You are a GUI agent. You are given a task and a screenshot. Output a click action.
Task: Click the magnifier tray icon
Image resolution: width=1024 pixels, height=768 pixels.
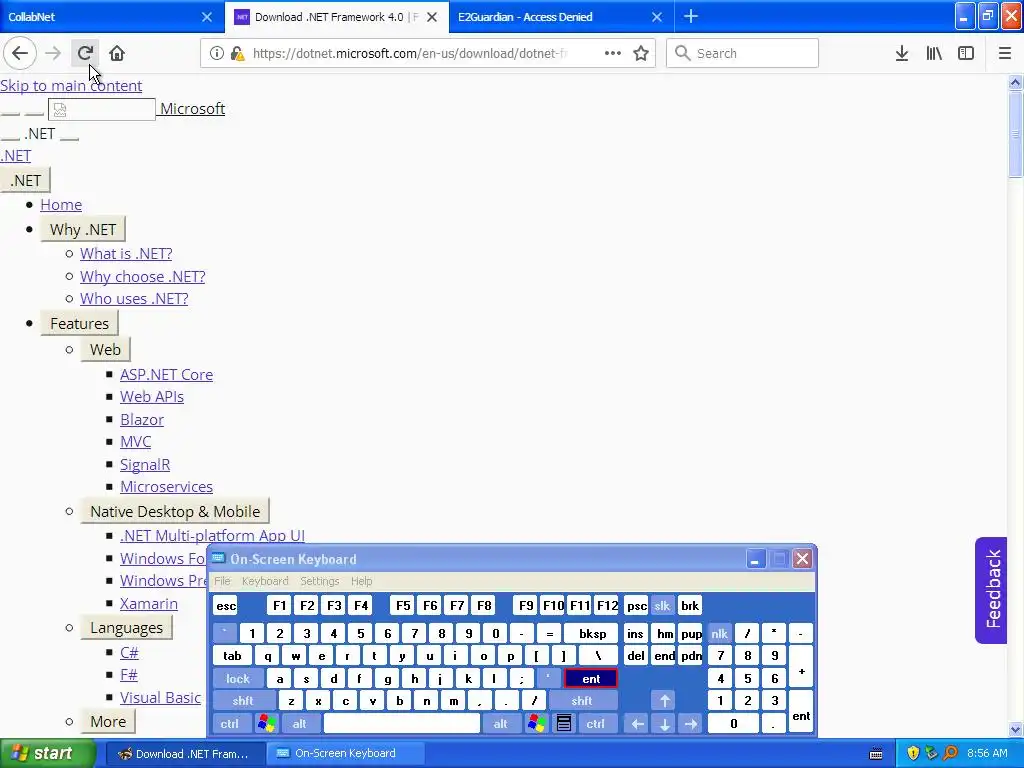point(950,753)
